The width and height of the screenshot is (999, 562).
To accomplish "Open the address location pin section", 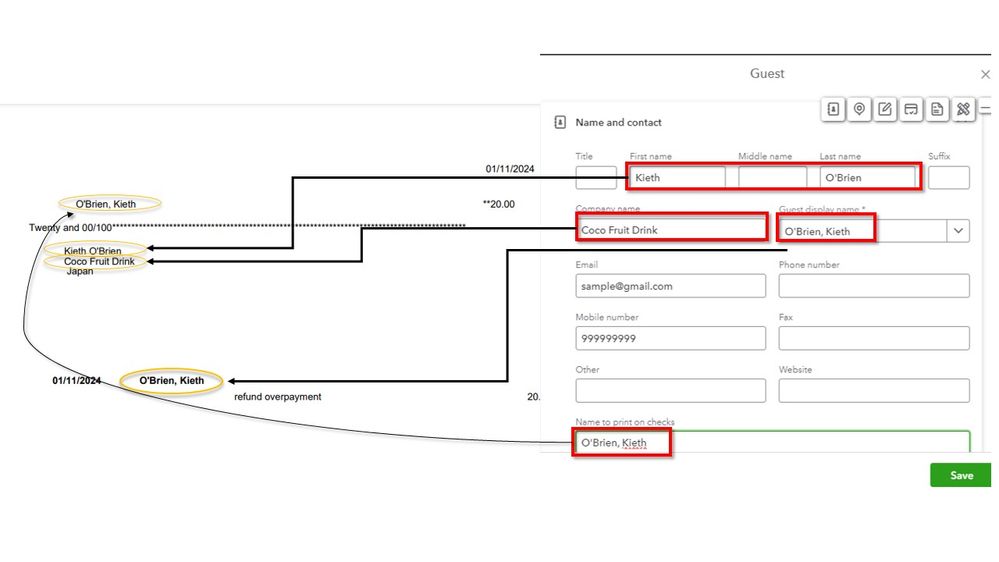I will coord(859,109).
